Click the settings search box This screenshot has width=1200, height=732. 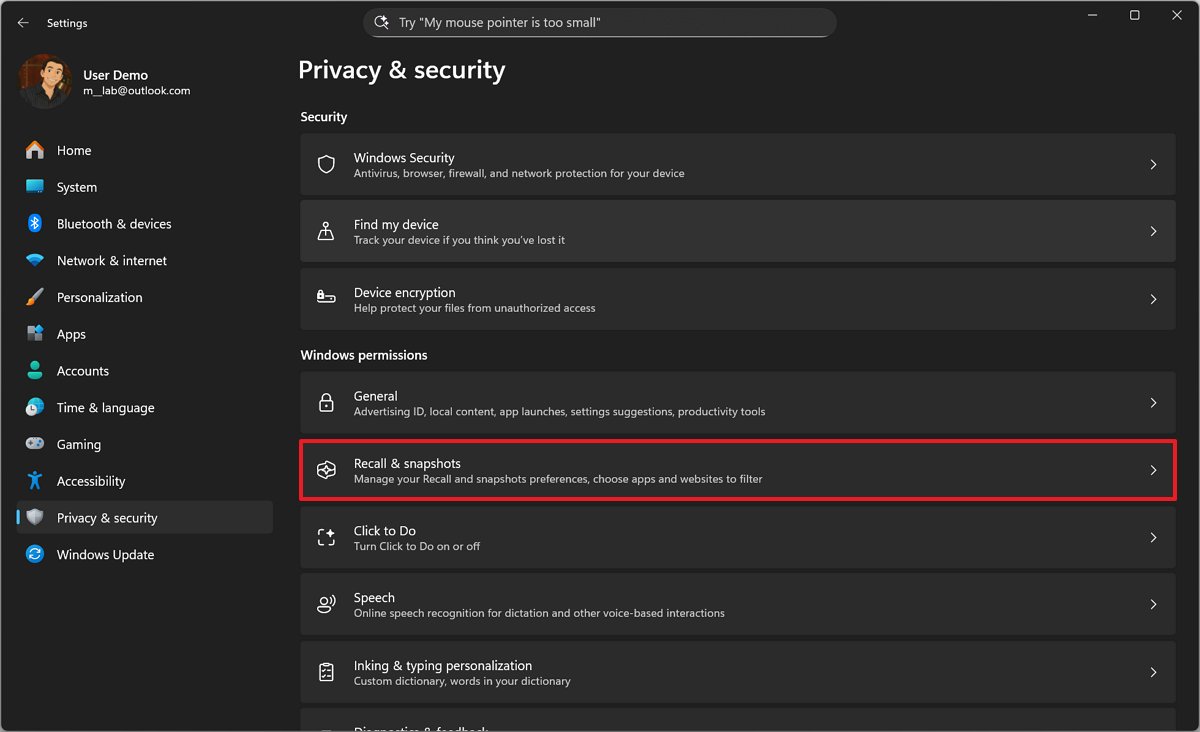(600, 22)
